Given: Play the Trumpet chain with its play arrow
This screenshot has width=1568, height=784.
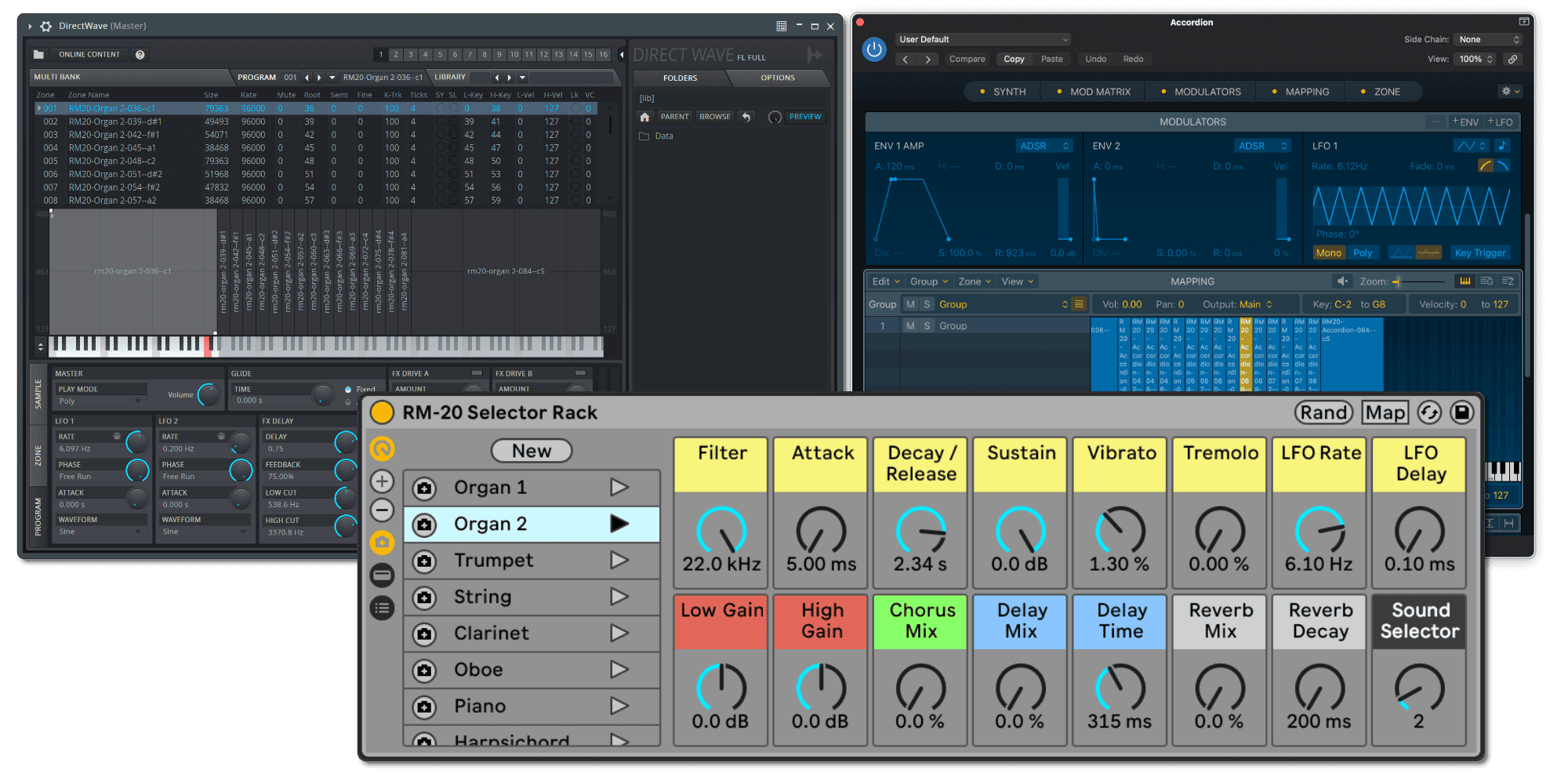Looking at the screenshot, I should point(620,560).
